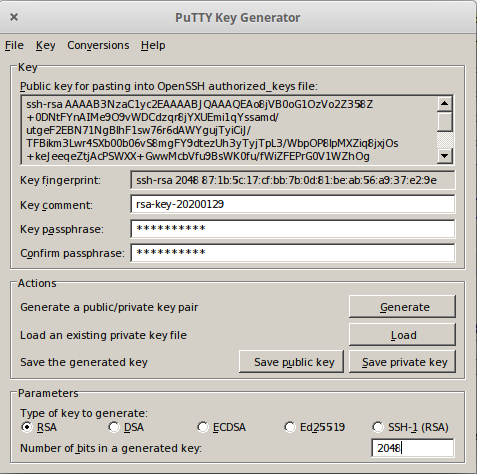Open the Help menu
The height and width of the screenshot is (474, 477).
pos(153,45)
